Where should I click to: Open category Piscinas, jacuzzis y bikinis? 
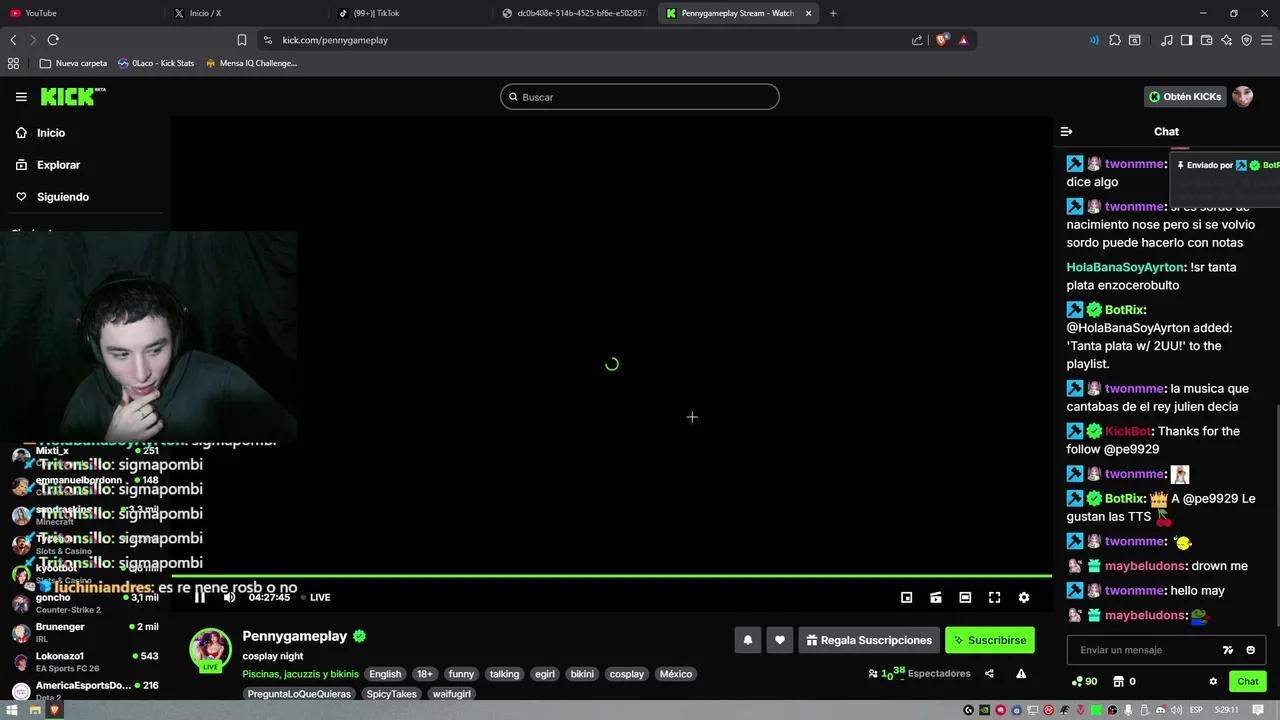click(300, 674)
